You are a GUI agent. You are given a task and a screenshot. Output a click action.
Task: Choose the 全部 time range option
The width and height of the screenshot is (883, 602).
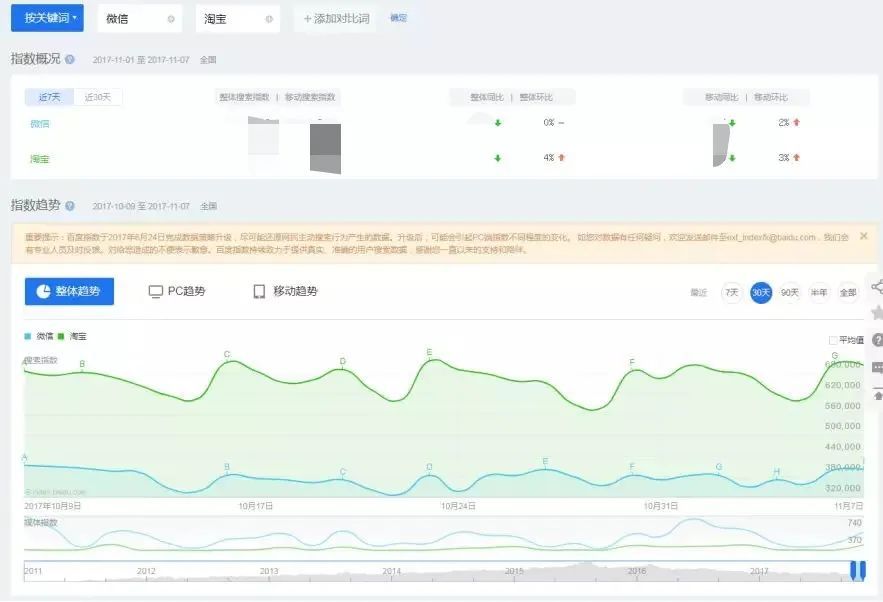tap(848, 292)
